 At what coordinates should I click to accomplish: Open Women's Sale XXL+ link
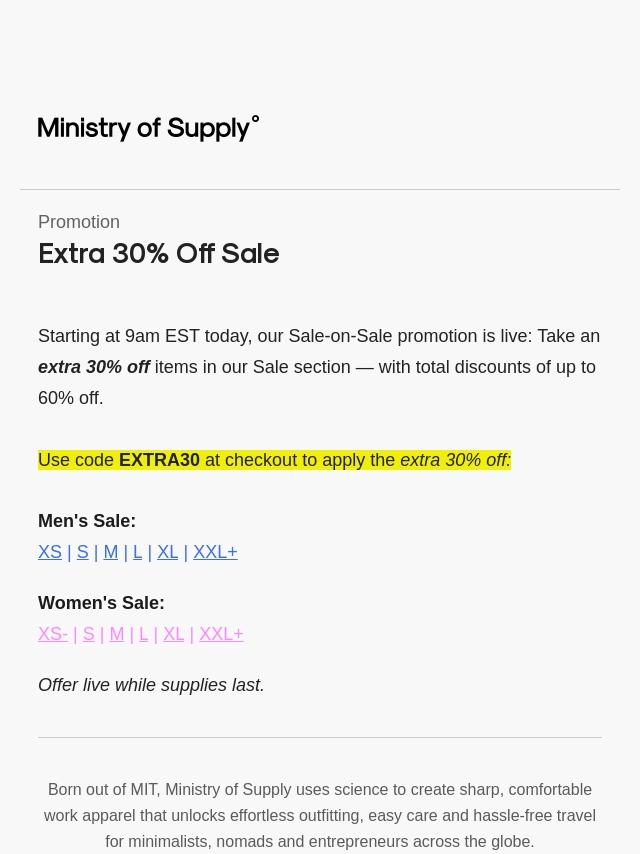click(x=221, y=634)
